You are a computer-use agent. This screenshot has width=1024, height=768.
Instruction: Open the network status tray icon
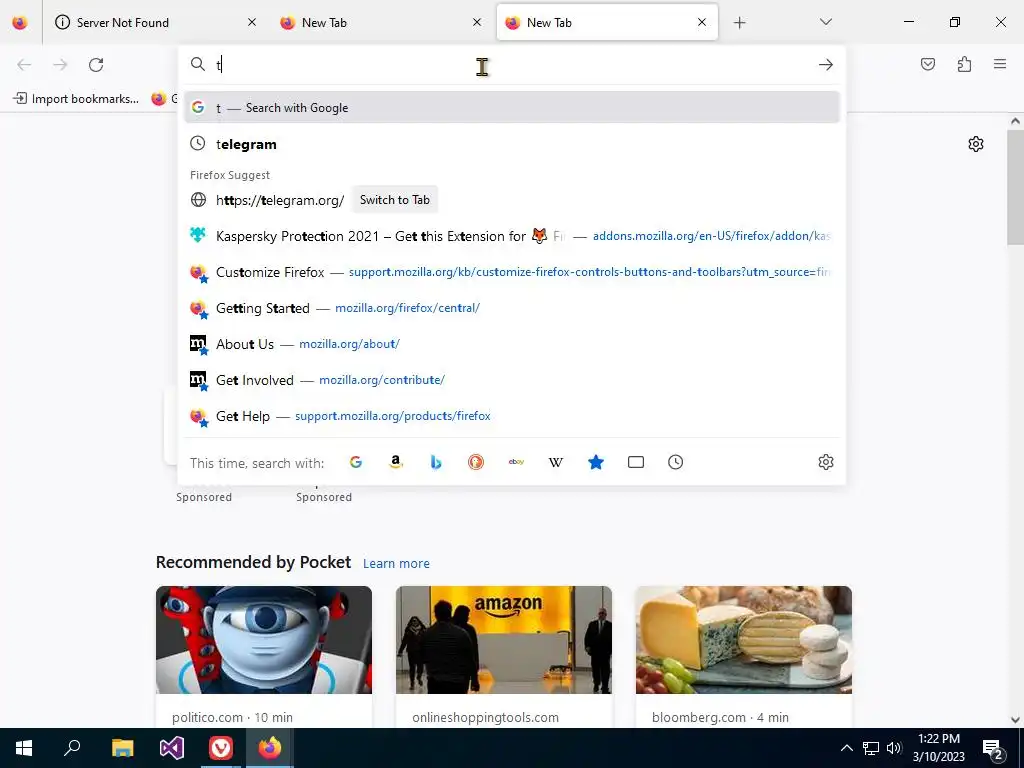871,748
